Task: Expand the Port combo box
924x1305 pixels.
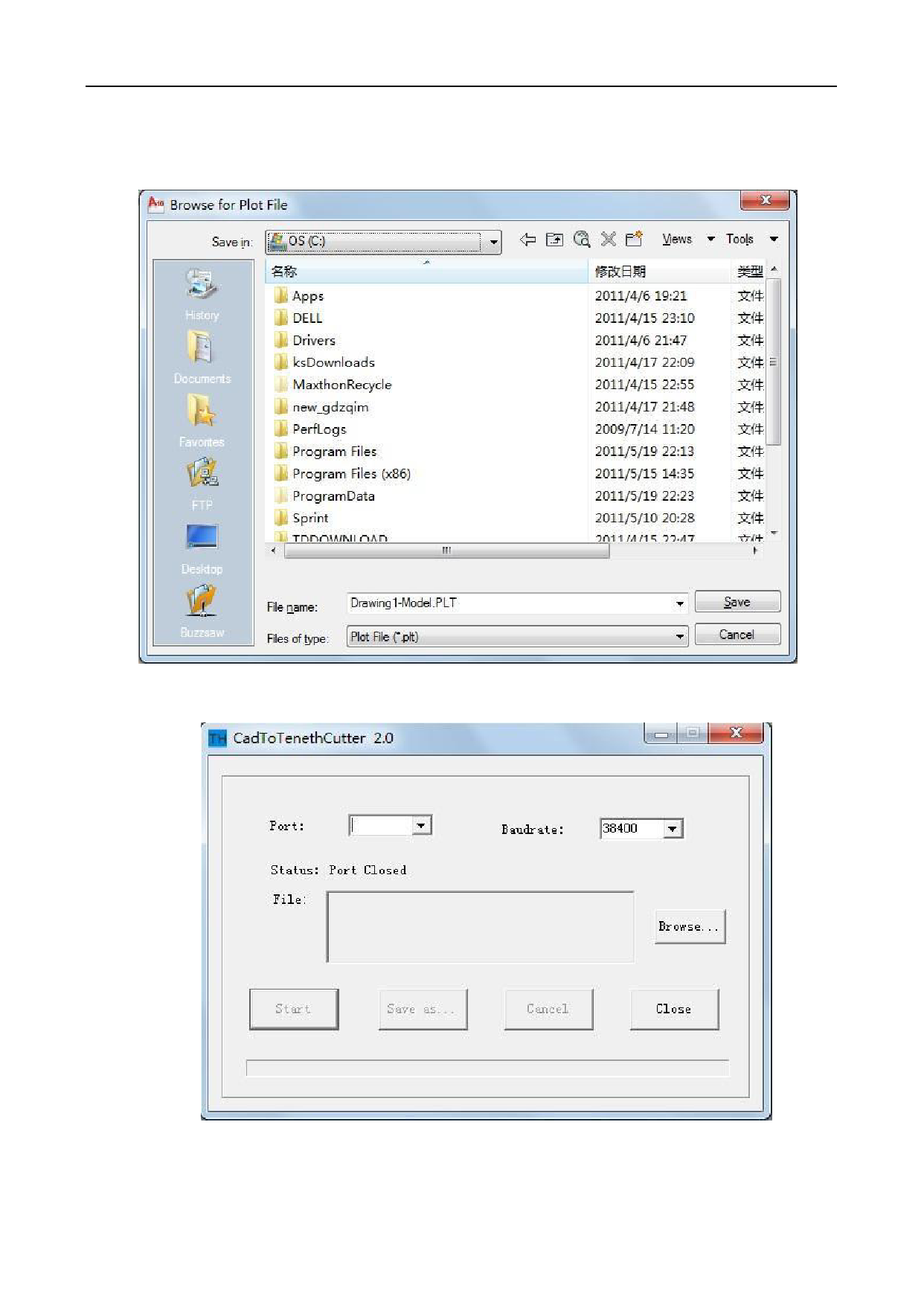Action: point(421,826)
